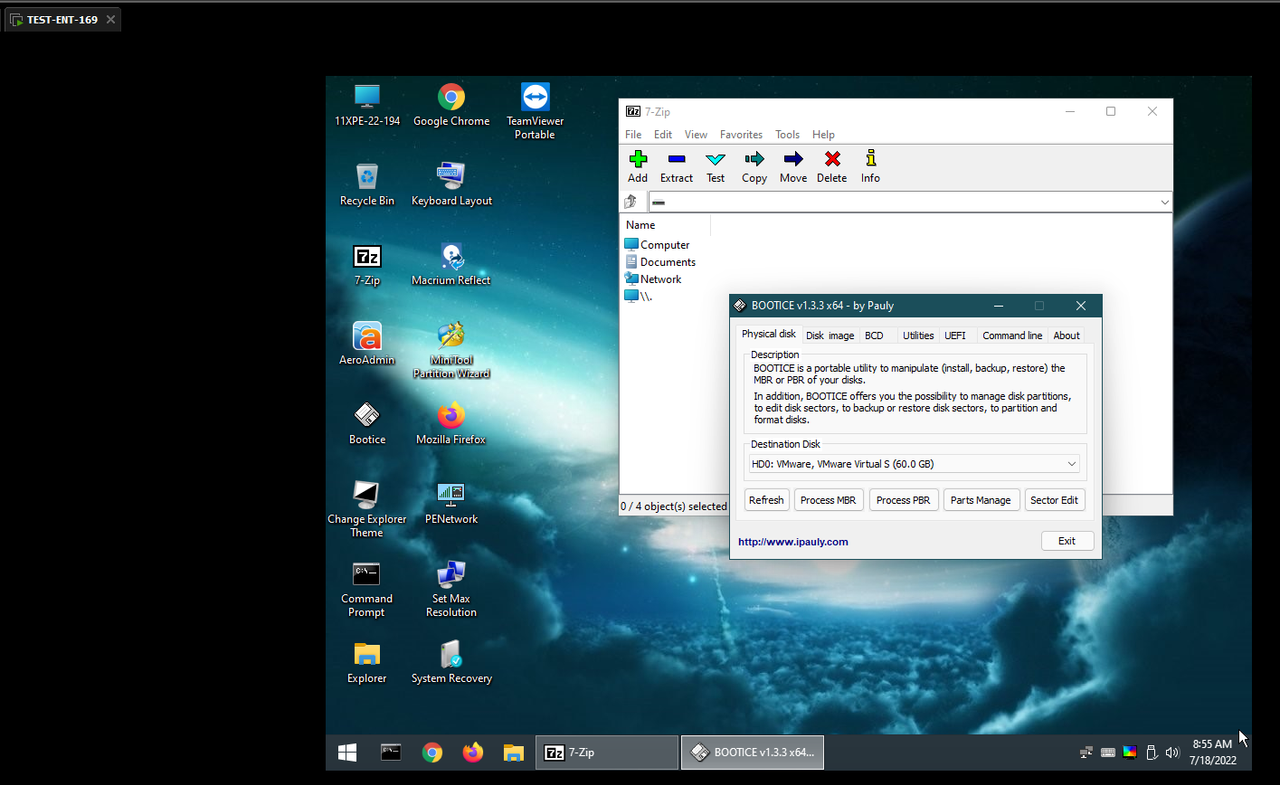The image size is (1280, 785).
Task: Select the TeamViewer Portable desktop icon
Action: pyautogui.click(x=535, y=111)
